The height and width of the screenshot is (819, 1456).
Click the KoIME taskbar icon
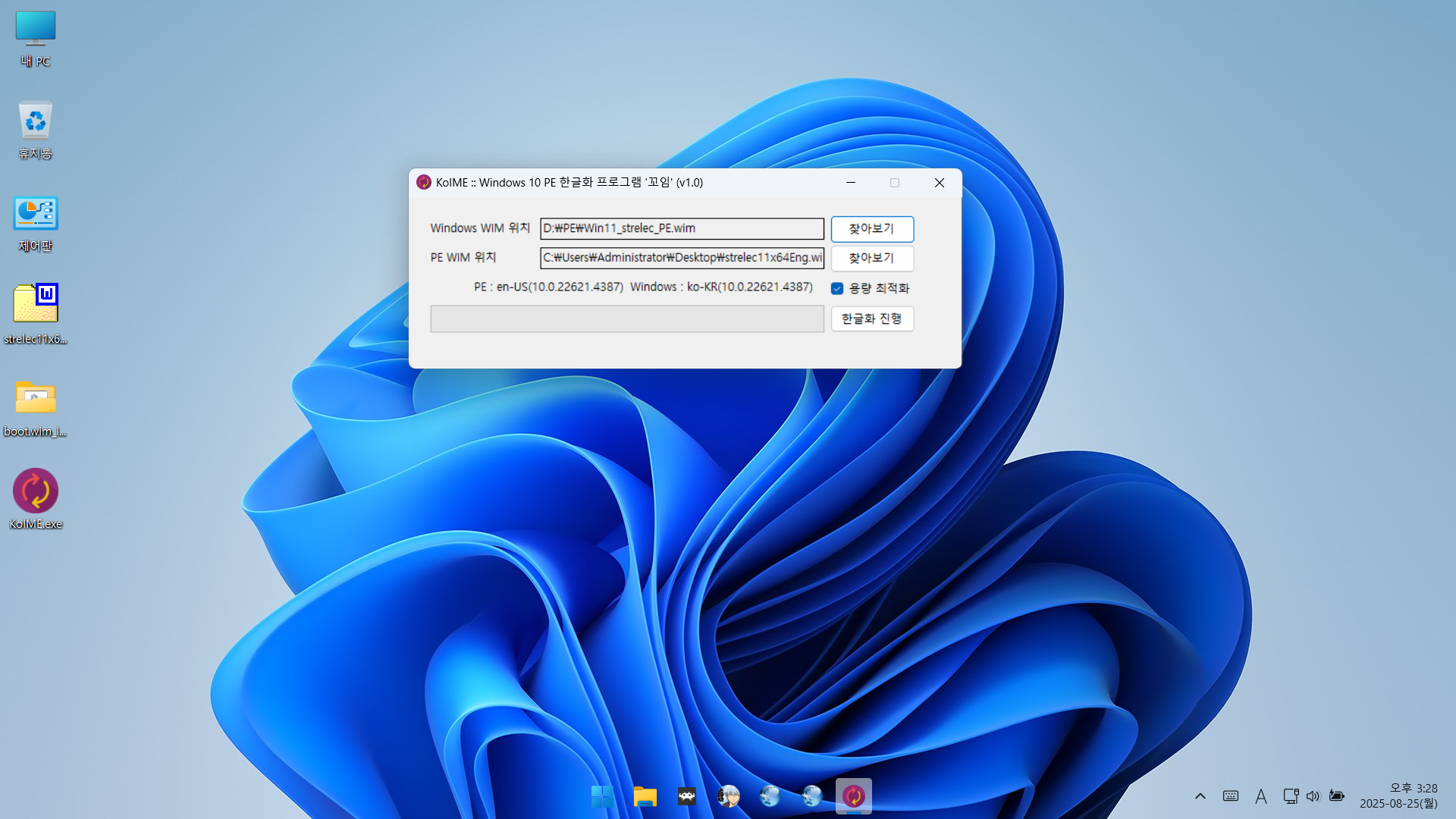853,795
